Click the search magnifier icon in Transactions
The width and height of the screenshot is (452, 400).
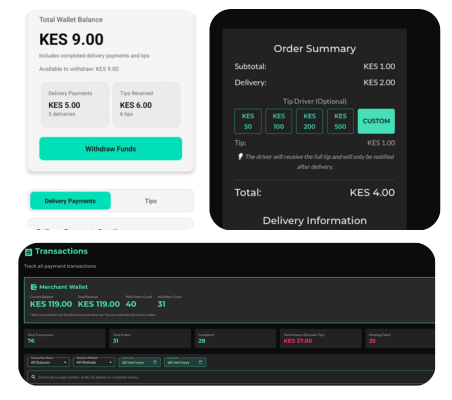click(x=33, y=377)
